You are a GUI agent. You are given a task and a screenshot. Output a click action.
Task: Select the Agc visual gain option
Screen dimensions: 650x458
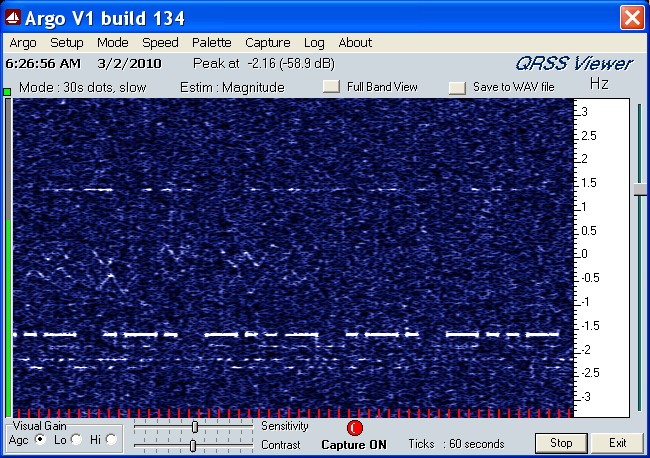(x=40, y=439)
